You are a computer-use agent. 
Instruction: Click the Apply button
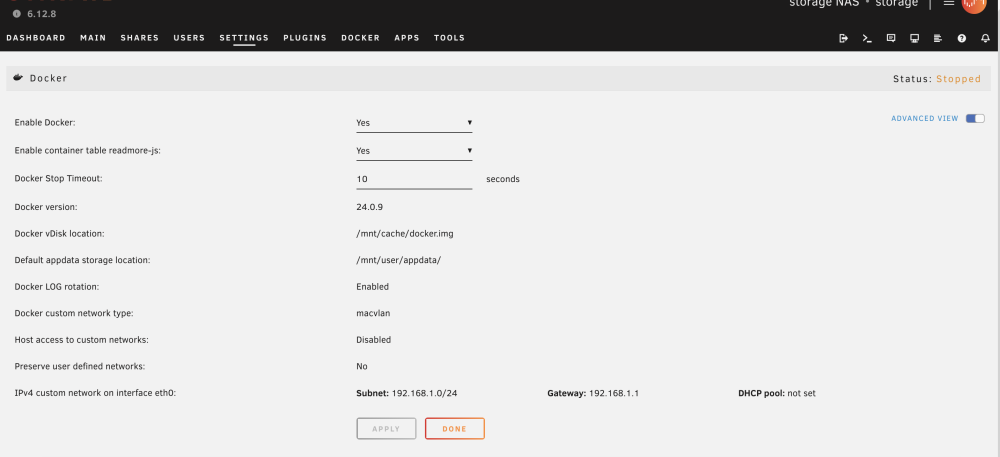[x=386, y=429]
